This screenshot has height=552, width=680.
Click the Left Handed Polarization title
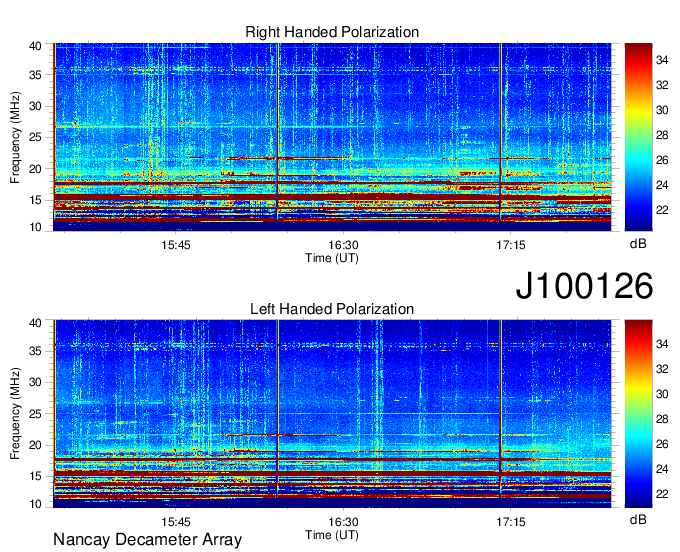[x=332, y=309]
